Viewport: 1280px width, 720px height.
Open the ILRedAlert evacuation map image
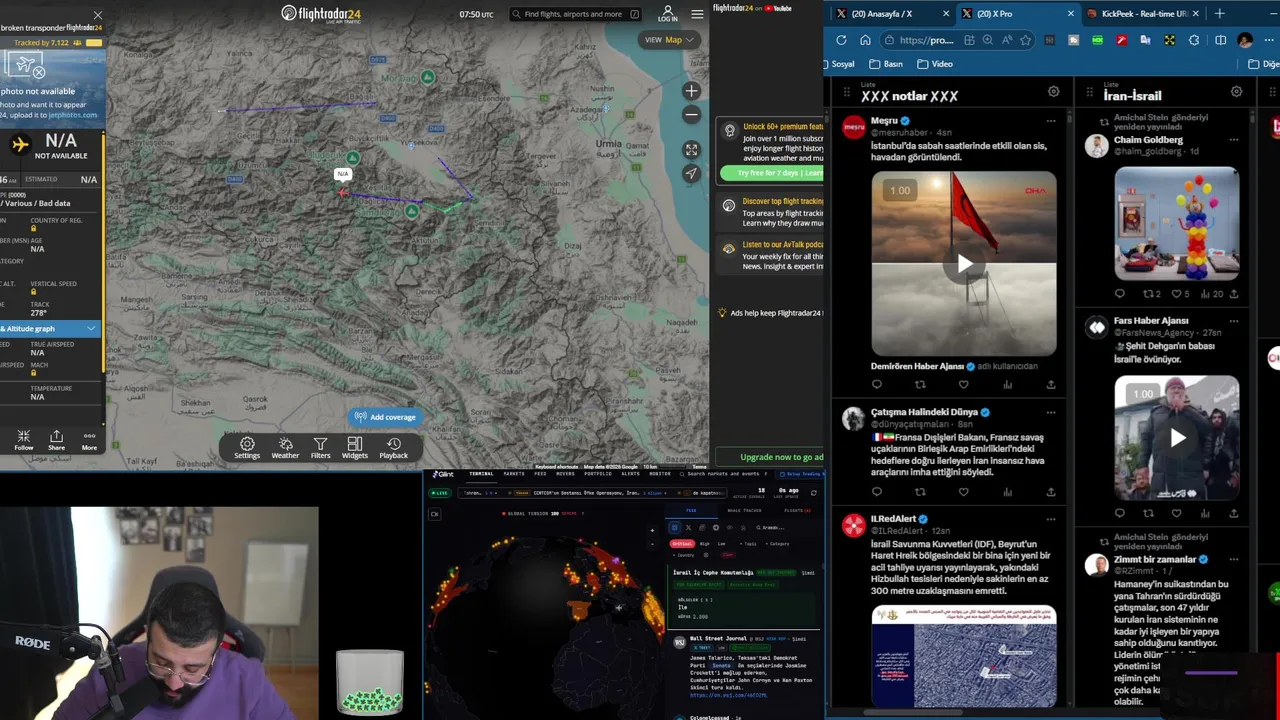[964, 656]
